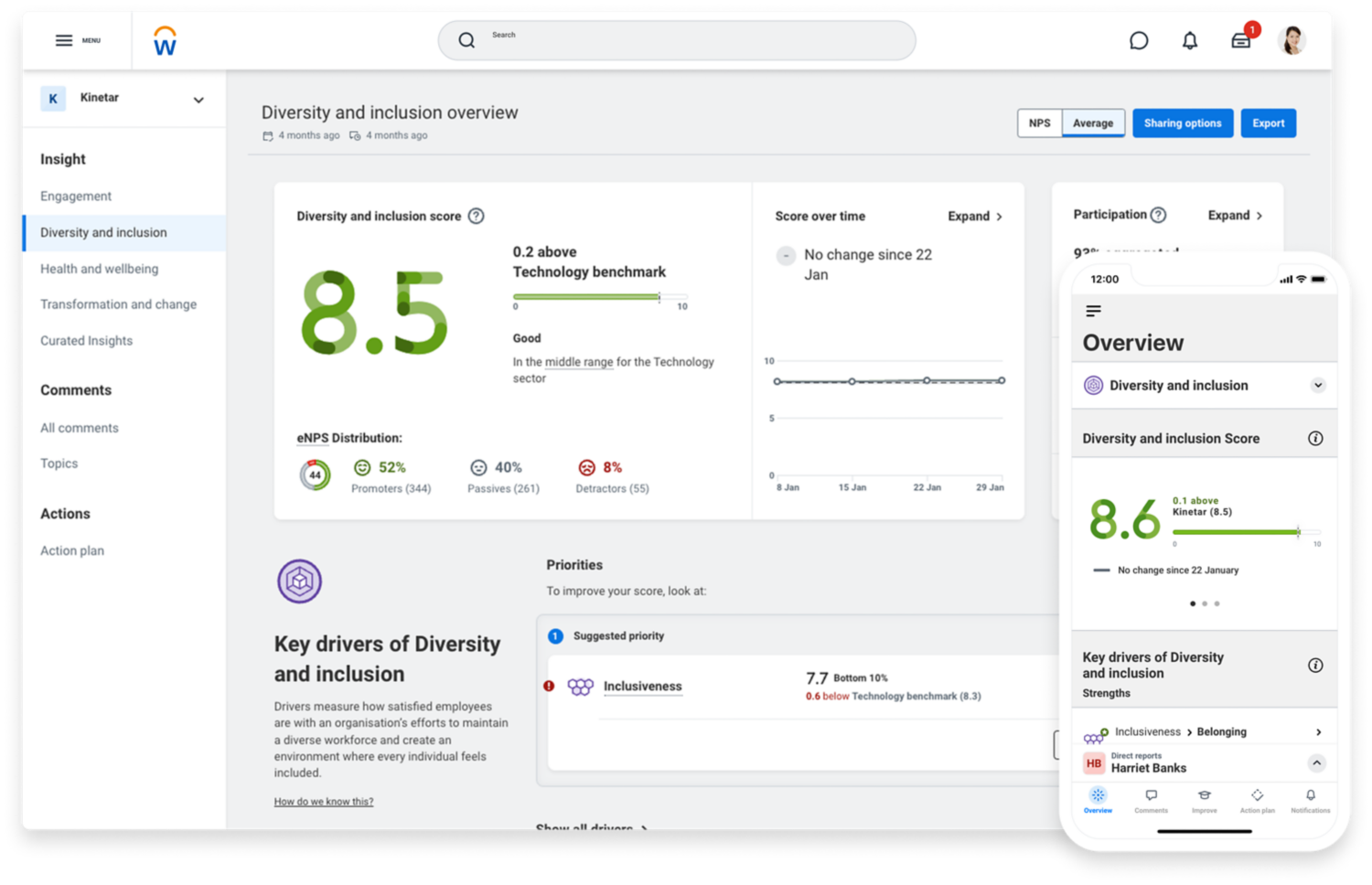Select Health and wellbeing in sidebar
This screenshot has height=885, width=1372.
tap(99, 269)
